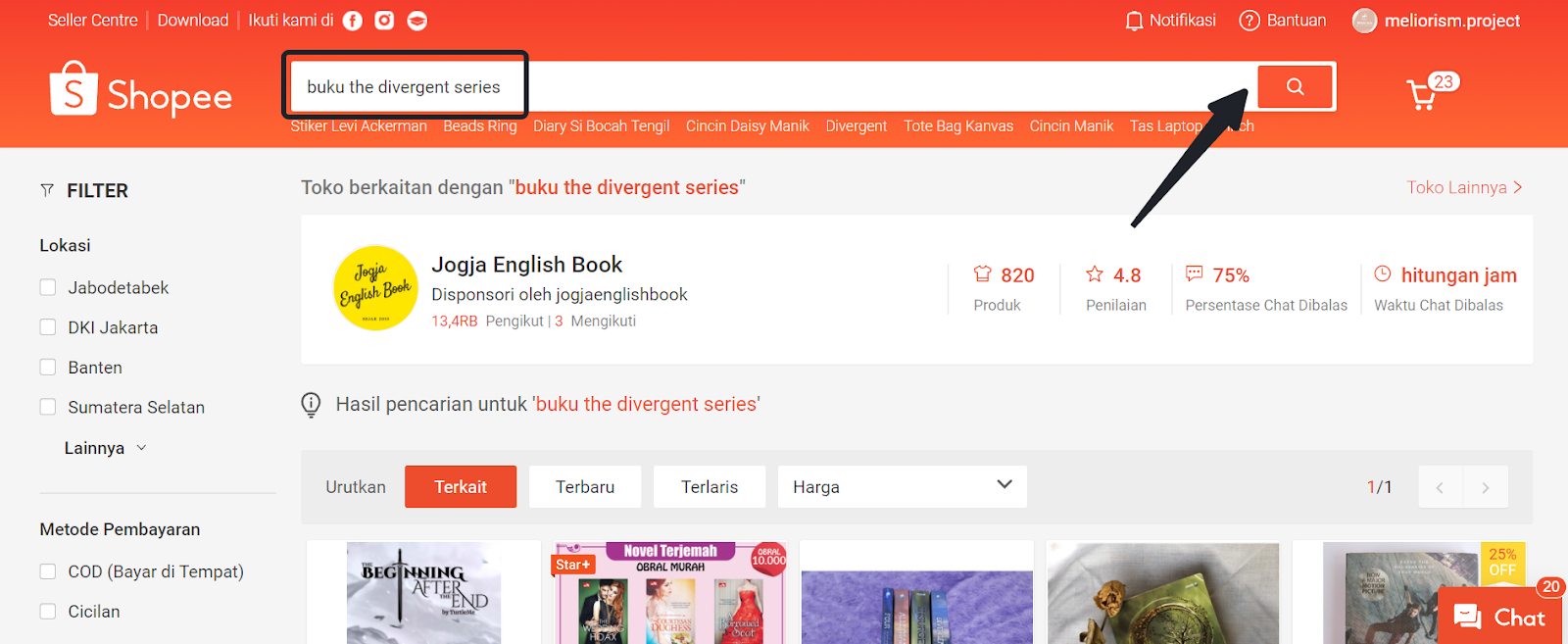Screen dimensions: 1568x644
Task: Open Seller Centre link
Action: coord(93,21)
